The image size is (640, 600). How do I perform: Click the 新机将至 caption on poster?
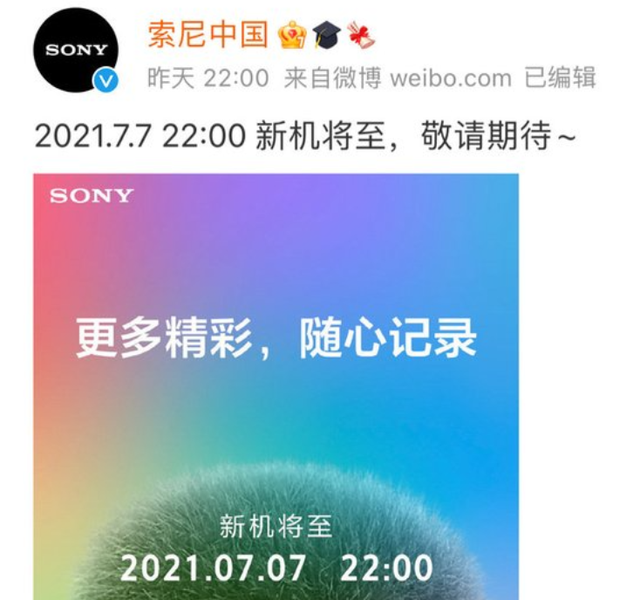tap(276, 527)
